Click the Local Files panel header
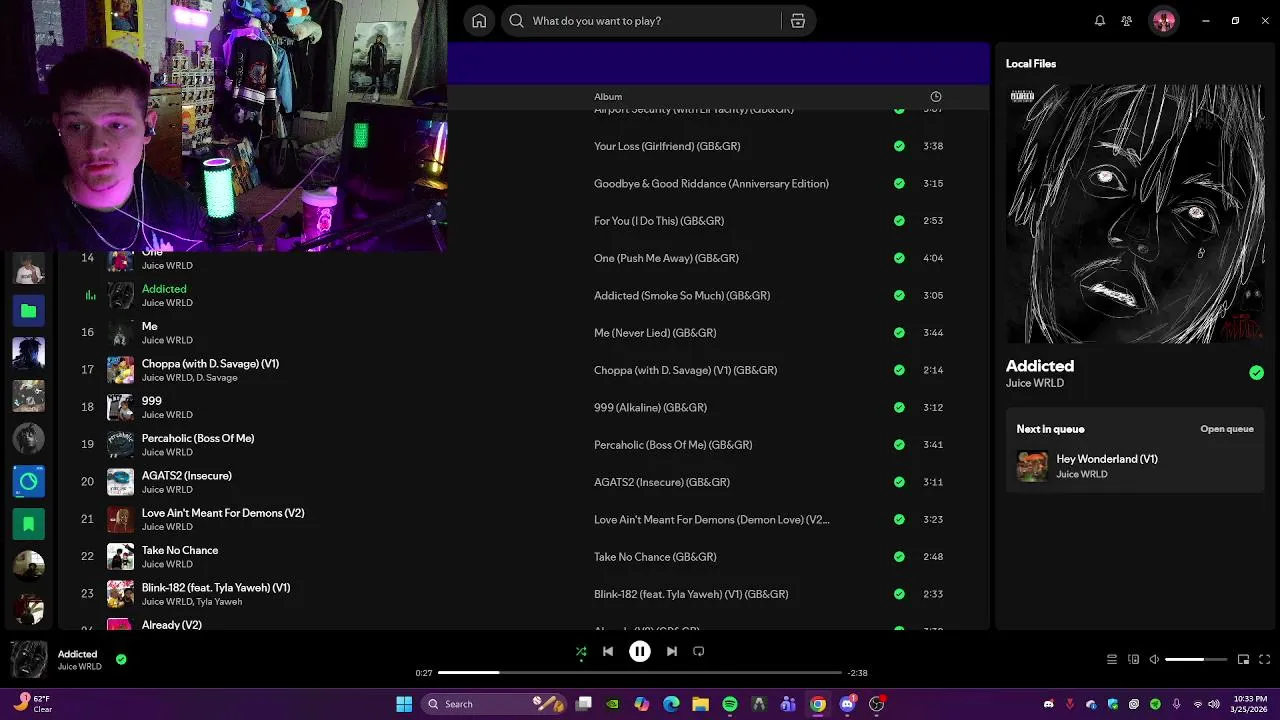Image resolution: width=1280 pixels, height=720 pixels. pos(1031,64)
